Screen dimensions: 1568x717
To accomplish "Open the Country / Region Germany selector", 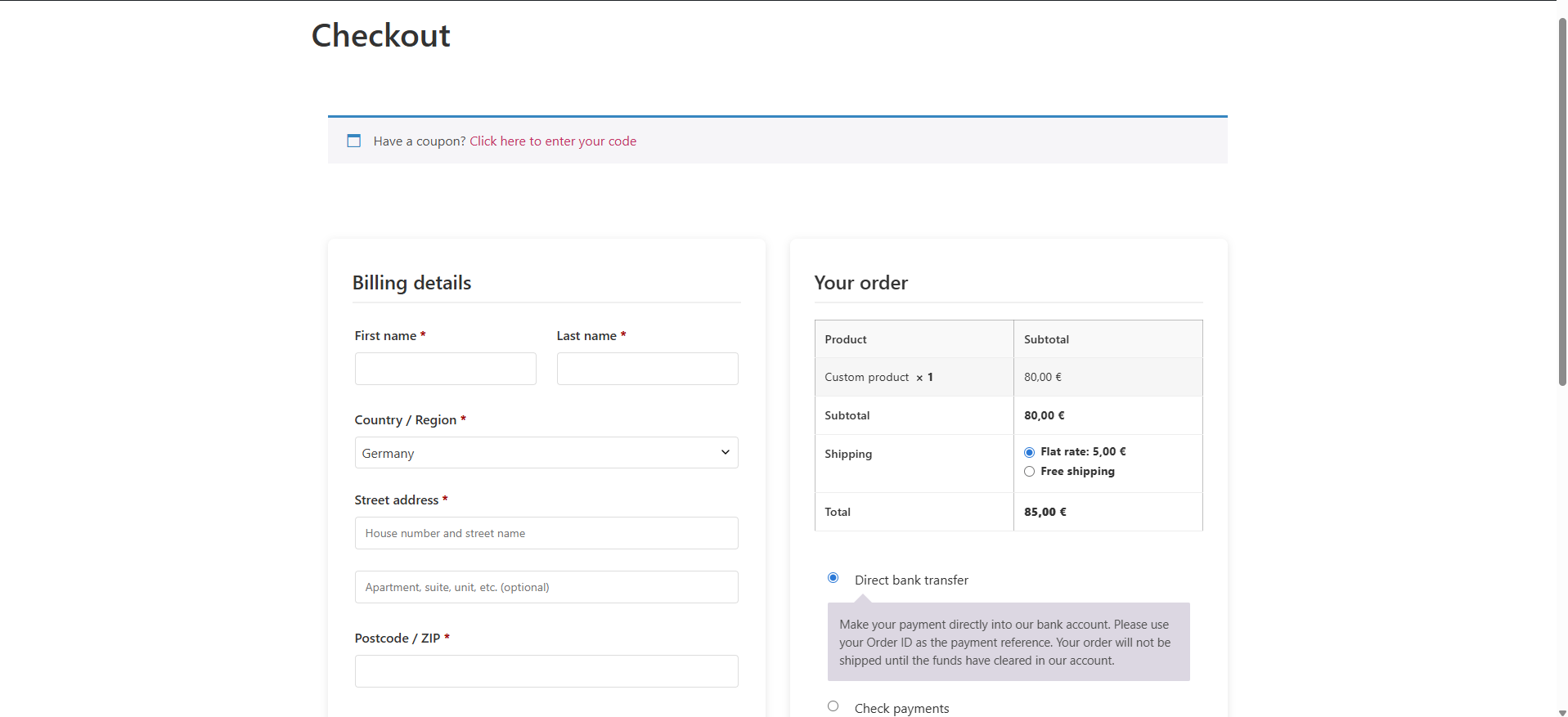I will [546, 453].
